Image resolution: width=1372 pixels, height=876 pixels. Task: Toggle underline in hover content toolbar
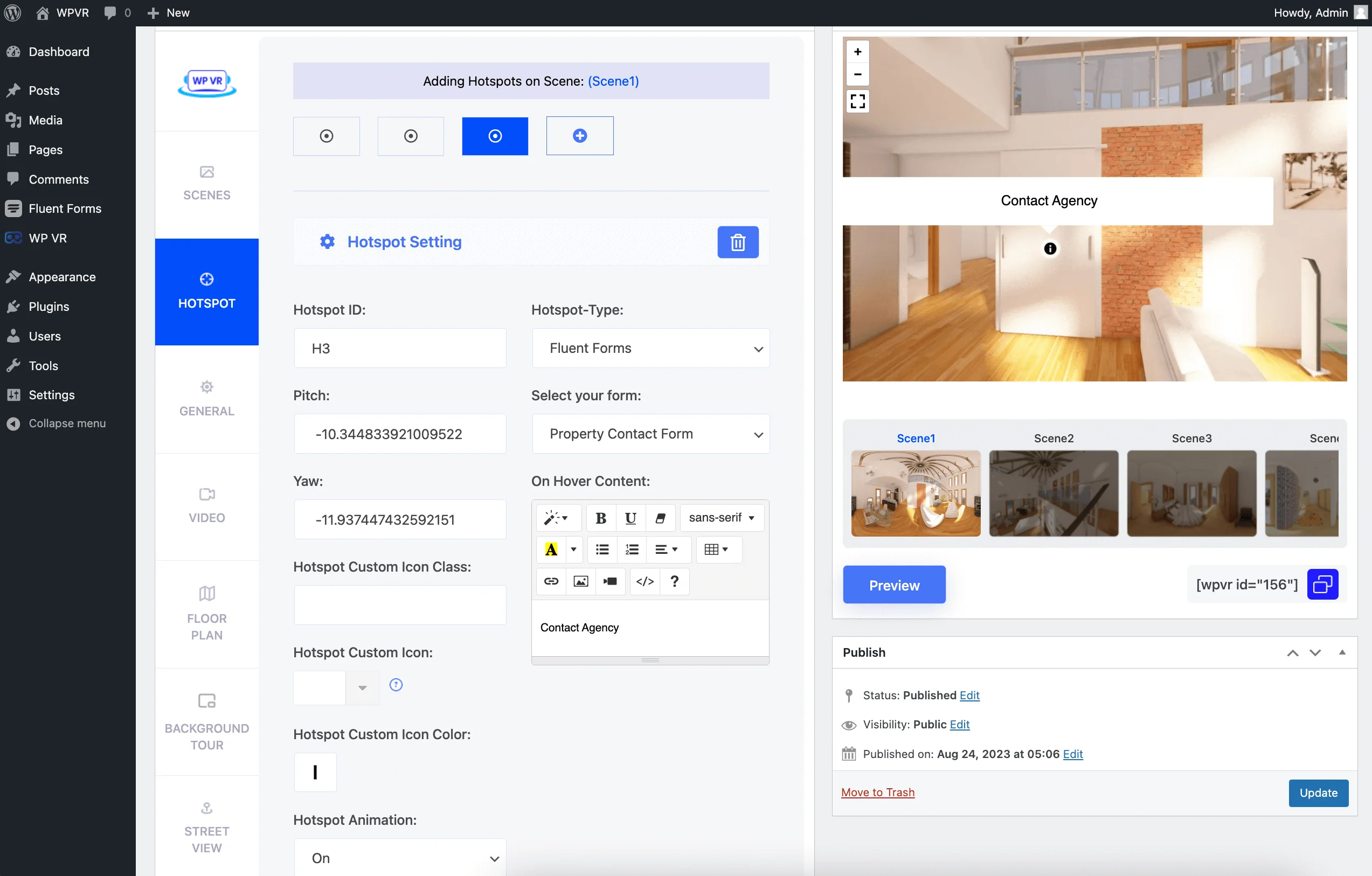click(629, 517)
